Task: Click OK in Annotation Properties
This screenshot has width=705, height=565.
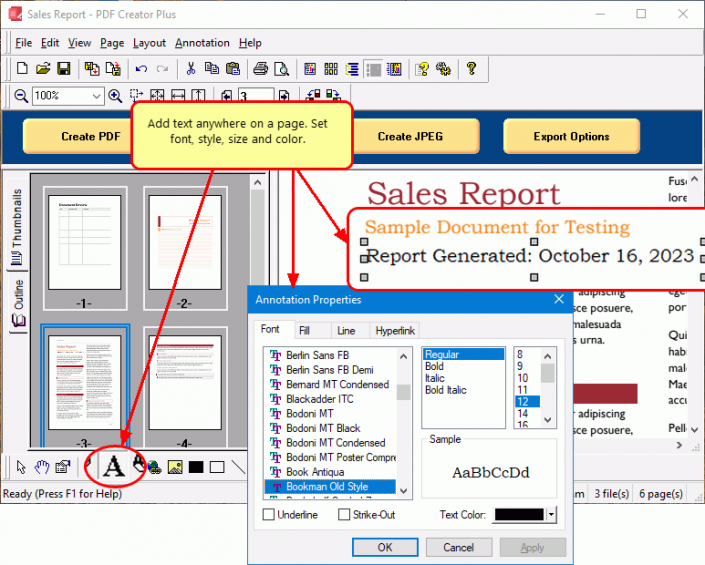Action: click(385, 547)
